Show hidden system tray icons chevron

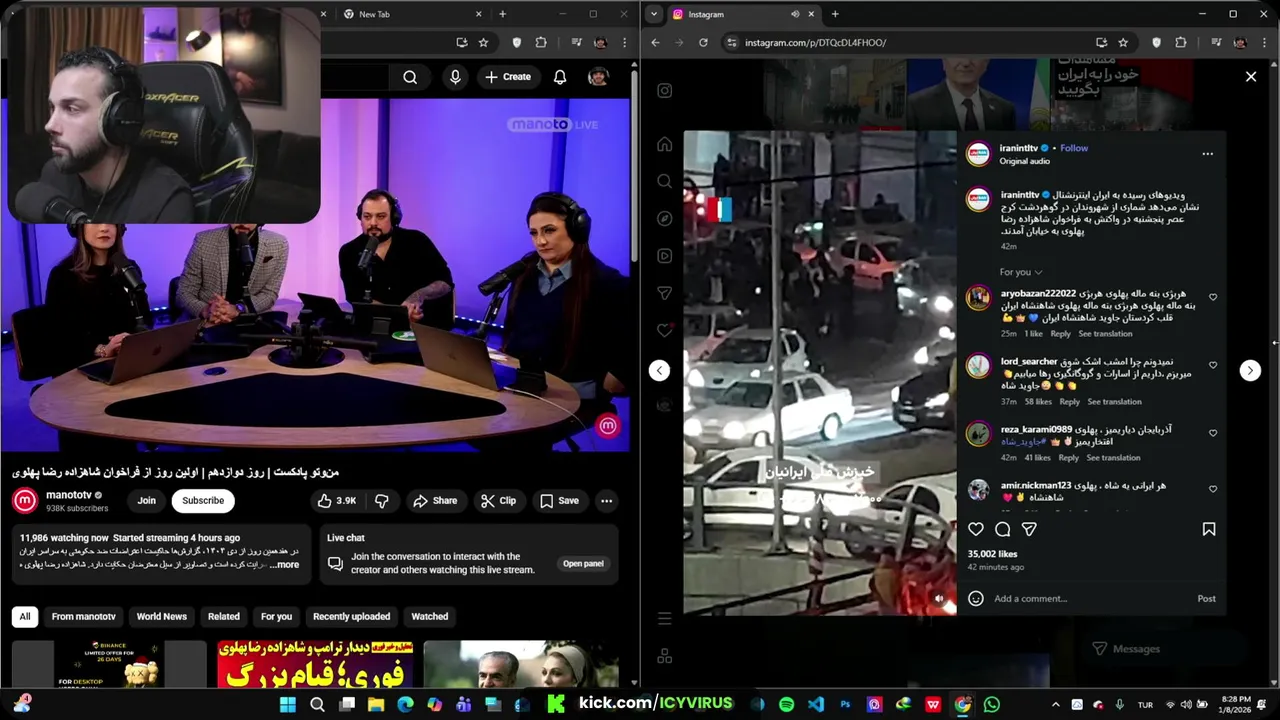pyautogui.click(x=1055, y=705)
